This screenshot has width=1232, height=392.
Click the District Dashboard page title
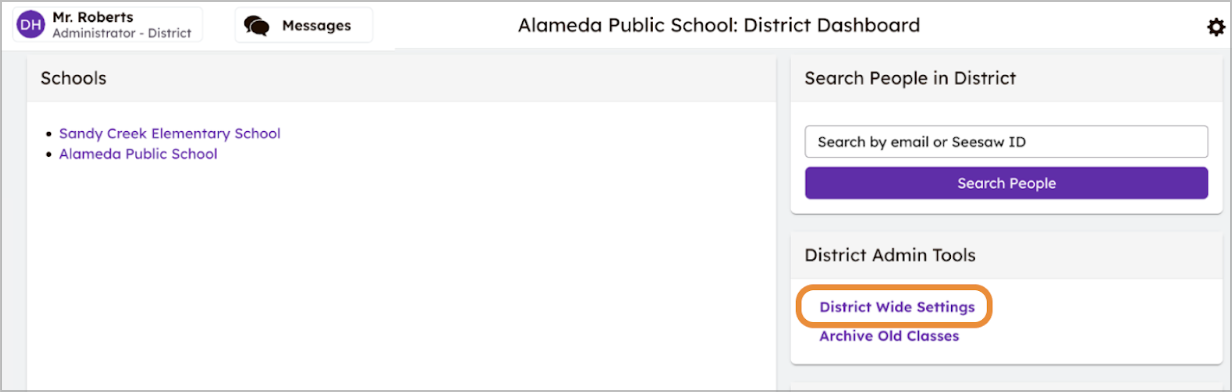coord(719,25)
